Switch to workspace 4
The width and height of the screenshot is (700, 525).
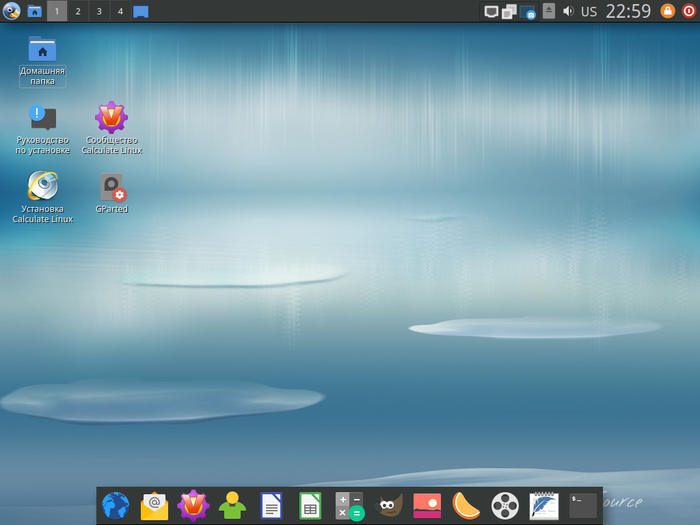coord(120,11)
